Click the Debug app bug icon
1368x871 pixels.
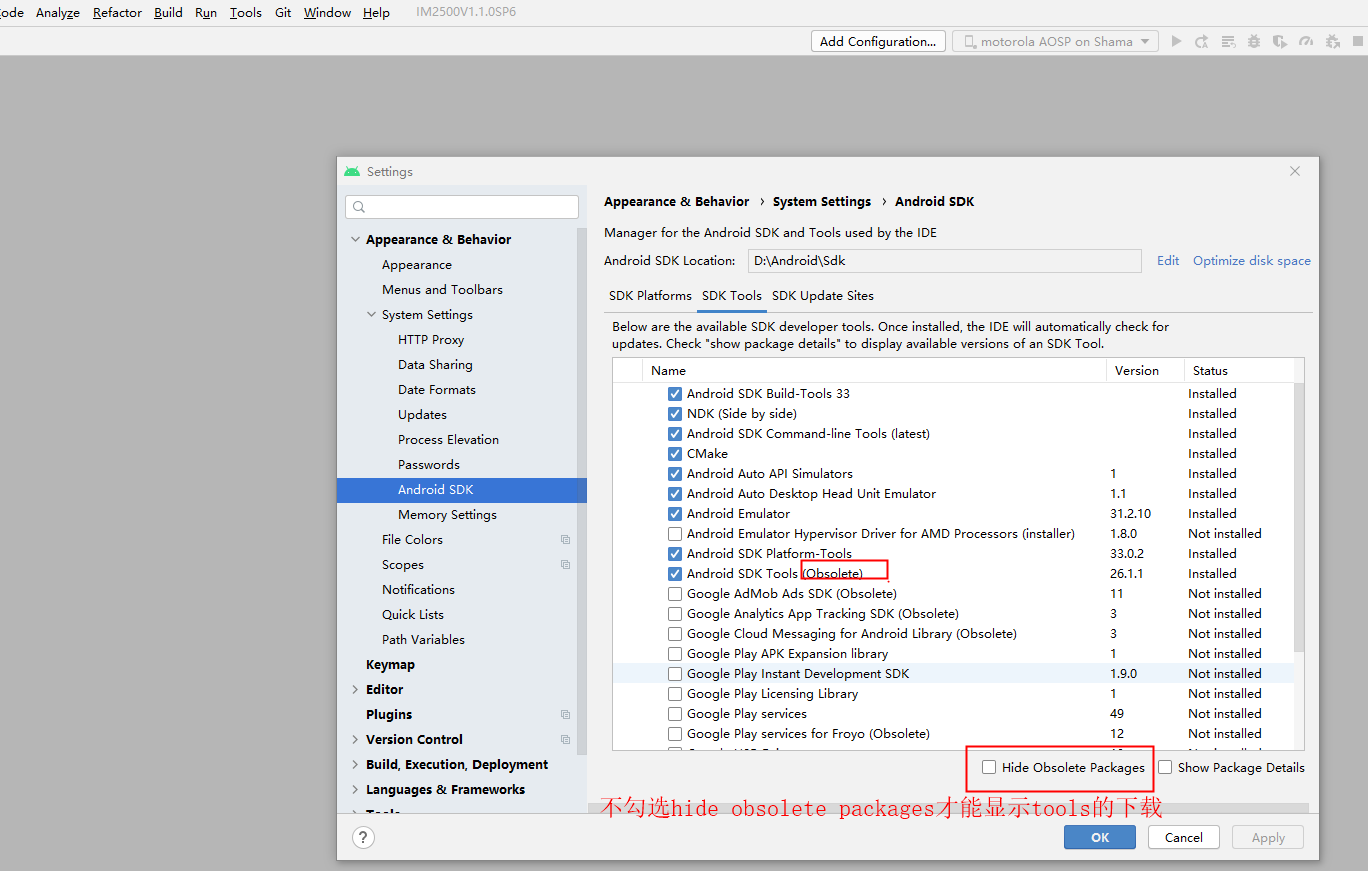click(1254, 41)
